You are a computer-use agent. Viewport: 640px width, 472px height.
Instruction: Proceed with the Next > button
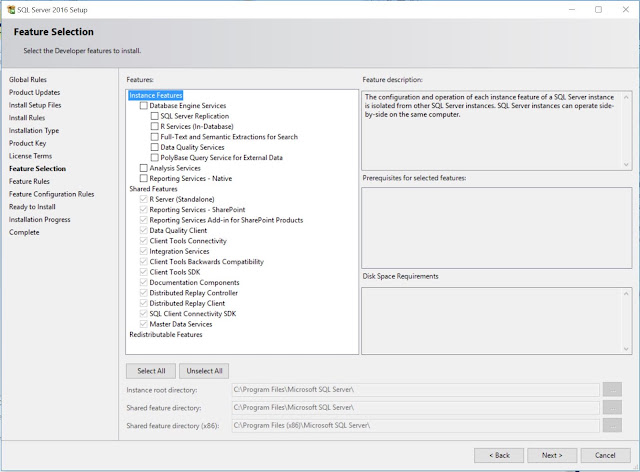pos(552,455)
